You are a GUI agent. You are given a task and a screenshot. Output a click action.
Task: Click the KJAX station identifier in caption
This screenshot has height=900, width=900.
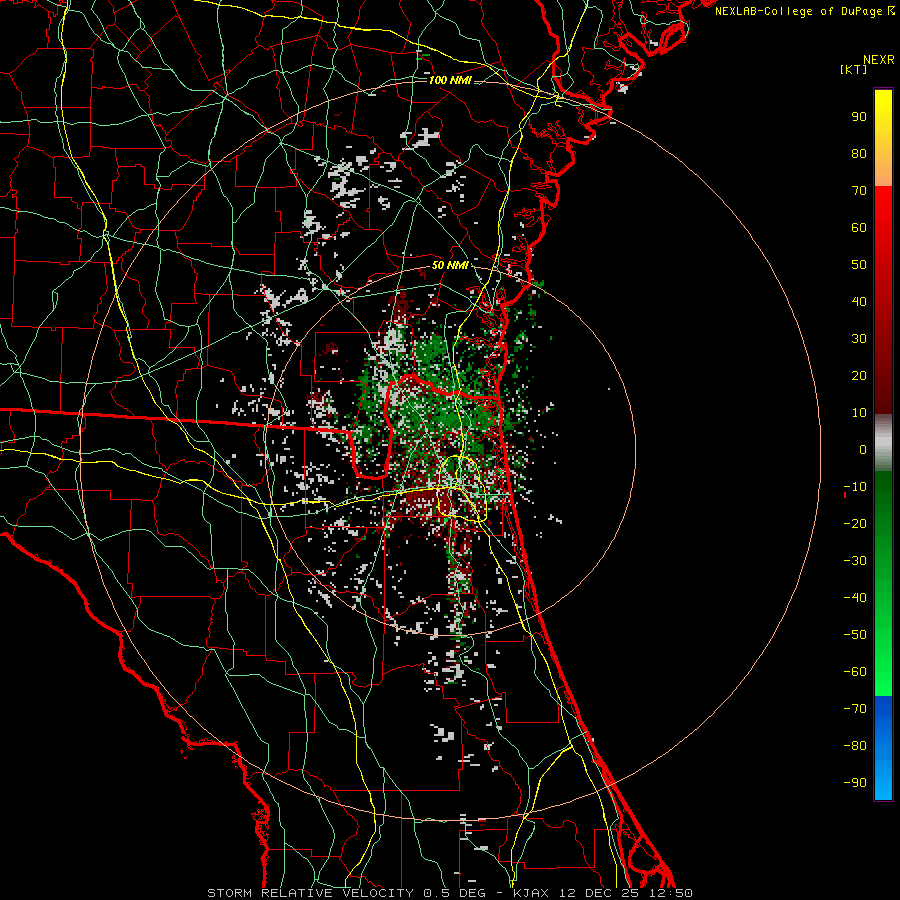click(x=531, y=893)
